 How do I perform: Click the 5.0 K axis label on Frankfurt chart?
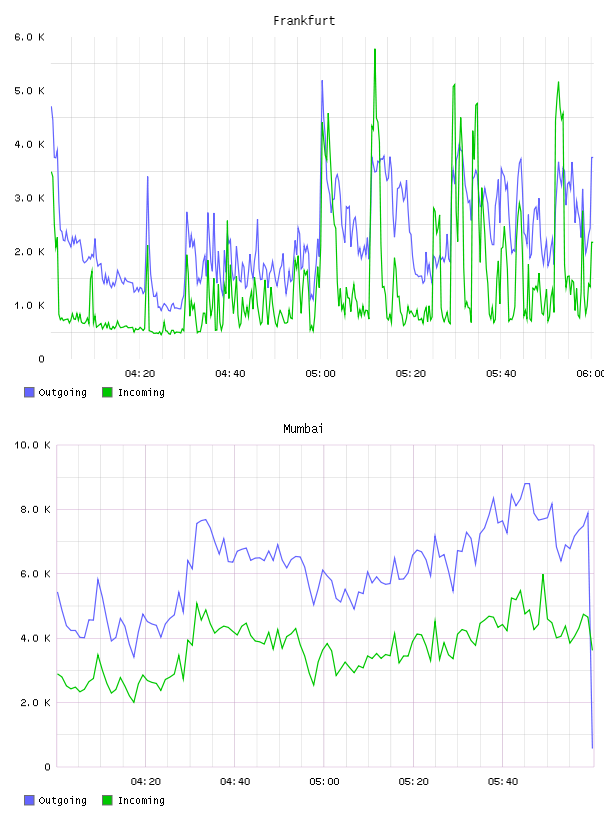29,91
